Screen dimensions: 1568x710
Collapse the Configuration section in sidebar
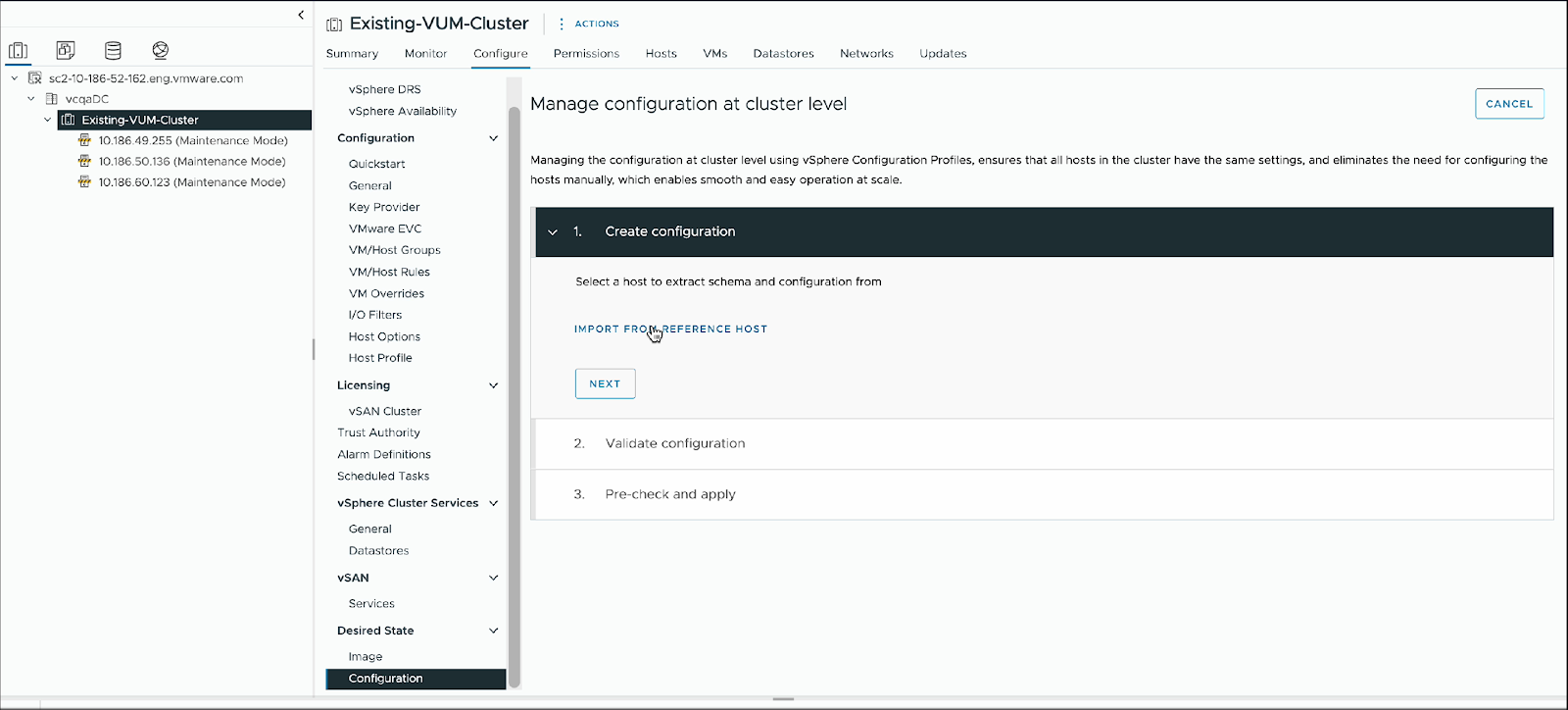tap(493, 138)
